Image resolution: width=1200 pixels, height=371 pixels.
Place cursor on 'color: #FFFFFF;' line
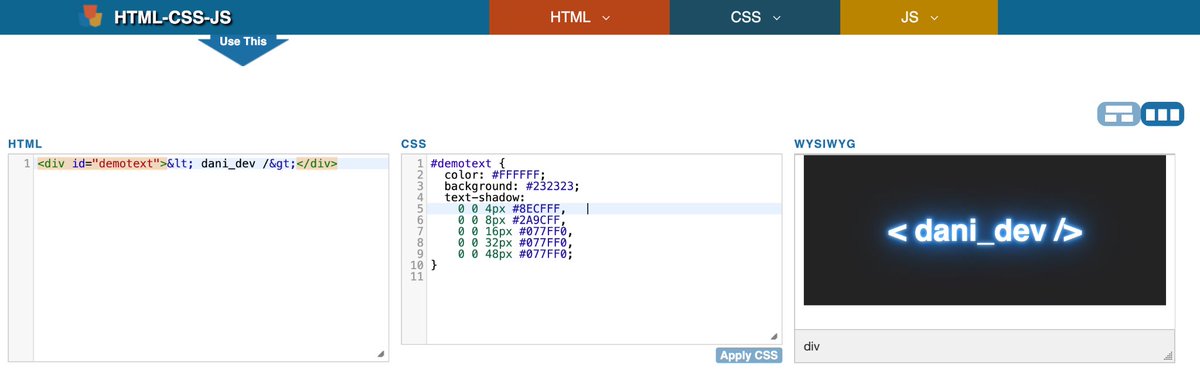pyautogui.click(x=494, y=174)
